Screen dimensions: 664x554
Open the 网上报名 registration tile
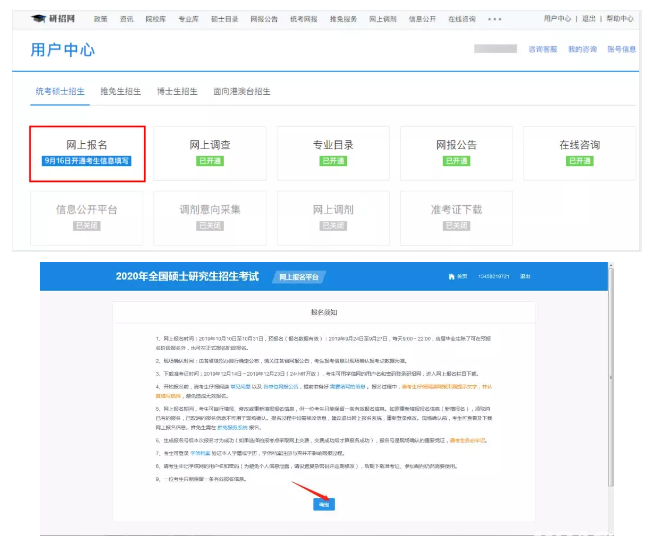88,152
